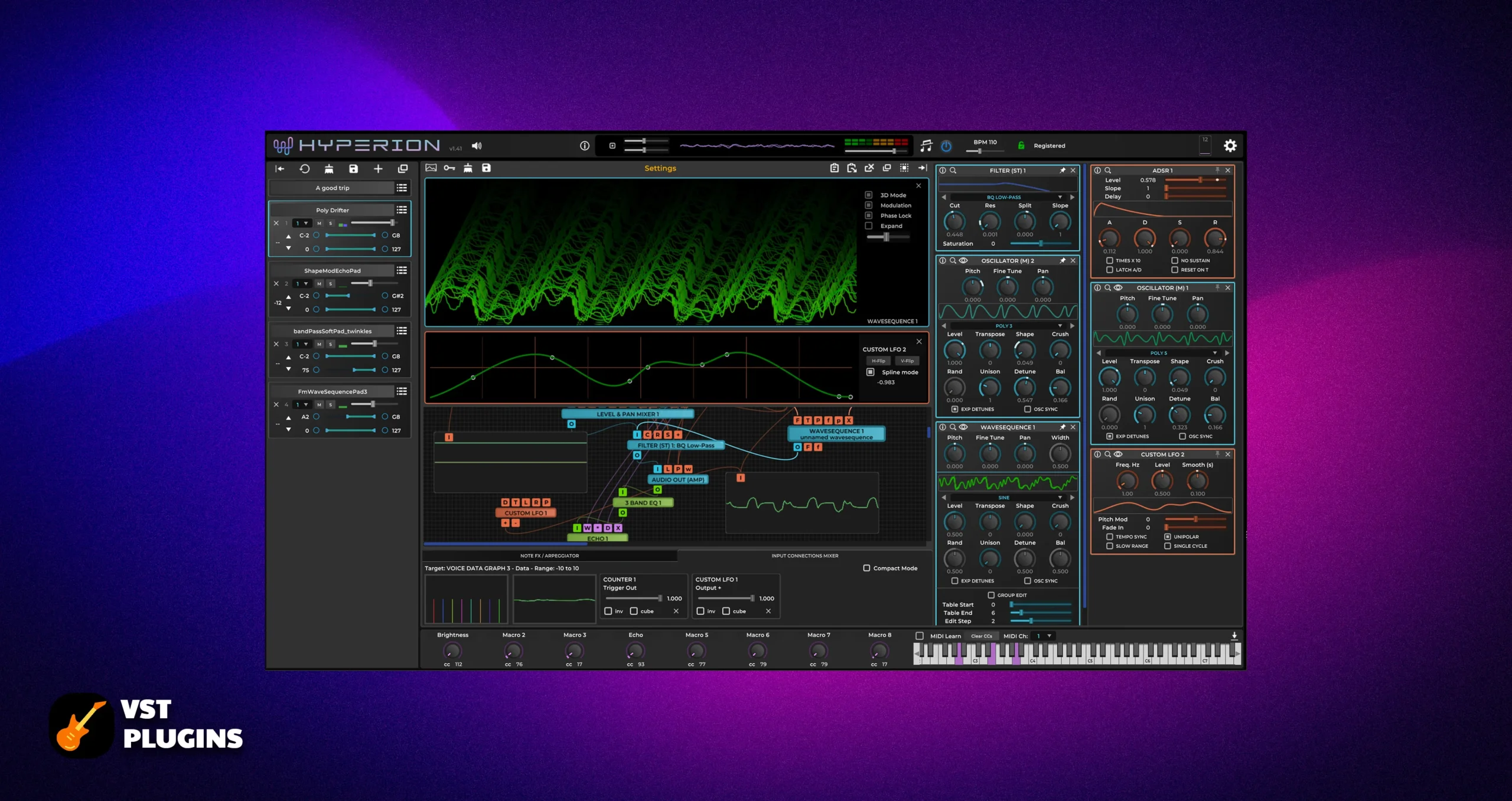Click the magnifier icon on FILTER (ST) 1

click(953, 171)
